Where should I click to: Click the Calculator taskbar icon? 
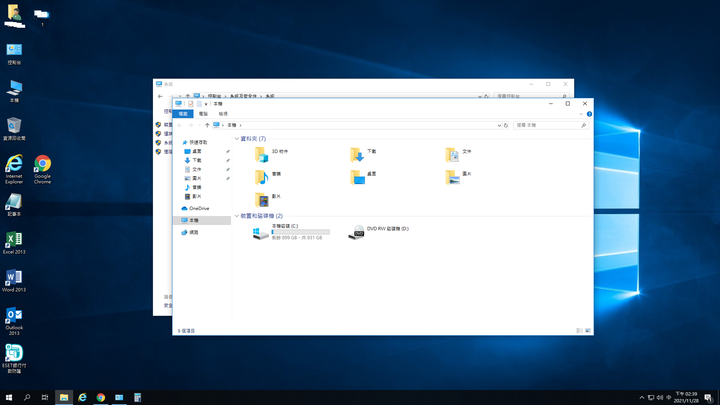coord(137,398)
